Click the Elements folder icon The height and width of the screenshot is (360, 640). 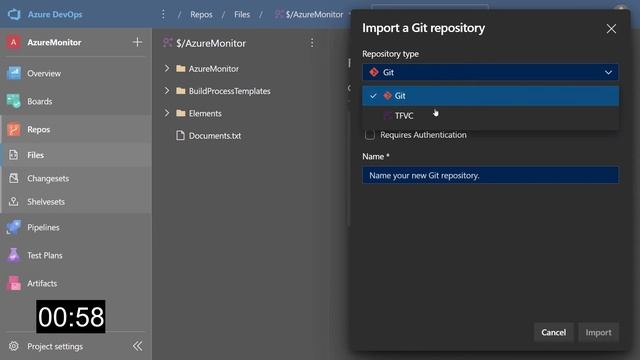[180, 113]
